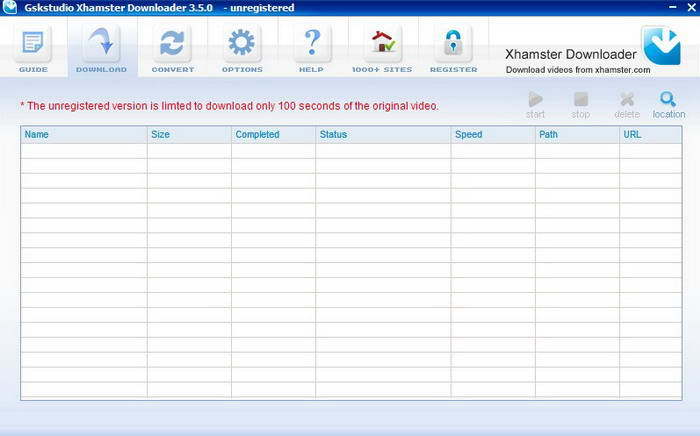700x436 pixels.
Task: Open the Guide section
Action: (x=33, y=49)
